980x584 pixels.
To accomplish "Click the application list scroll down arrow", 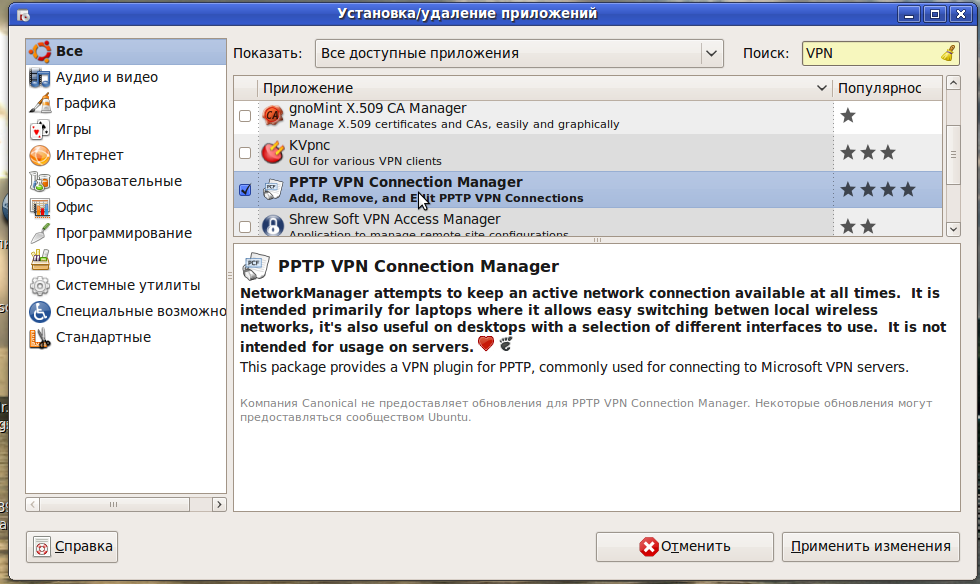I will click(953, 229).
